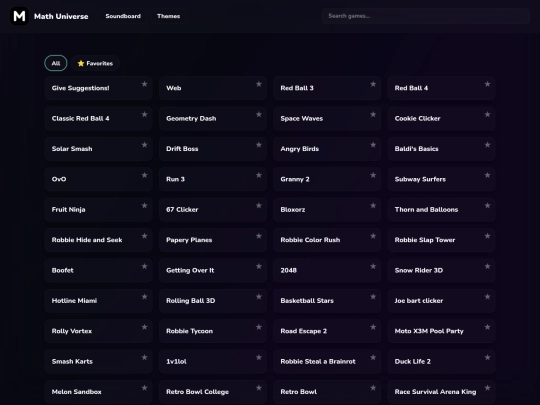The image size is (540, 405).
Task: Open the Cookie Clicker game
Action: [x=441, y=118]
